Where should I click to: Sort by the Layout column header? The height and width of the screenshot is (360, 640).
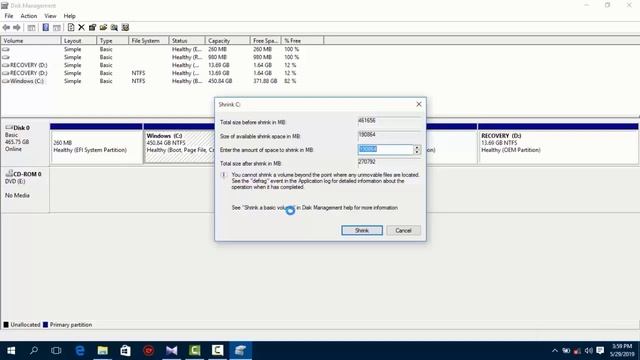tap(79, 41)
